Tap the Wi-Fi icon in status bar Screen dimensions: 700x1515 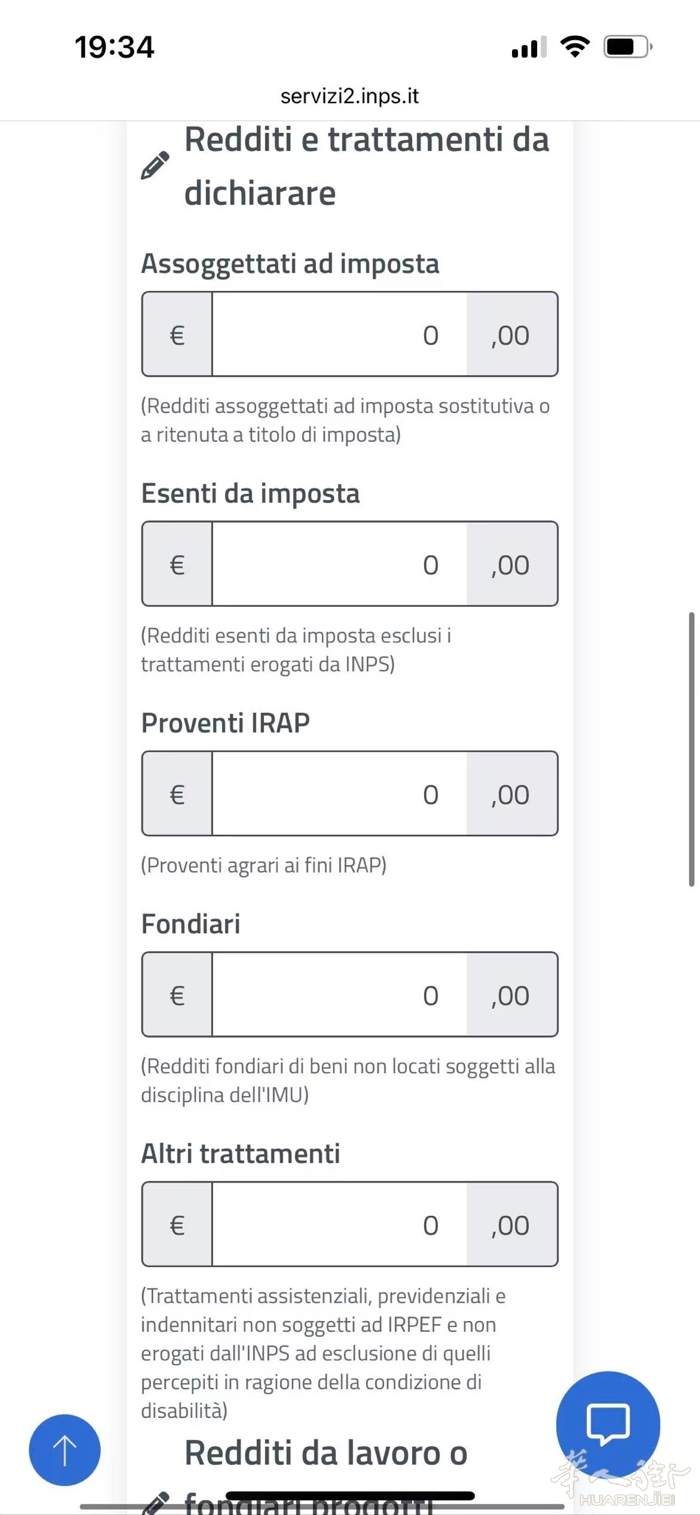pos(575,47)
